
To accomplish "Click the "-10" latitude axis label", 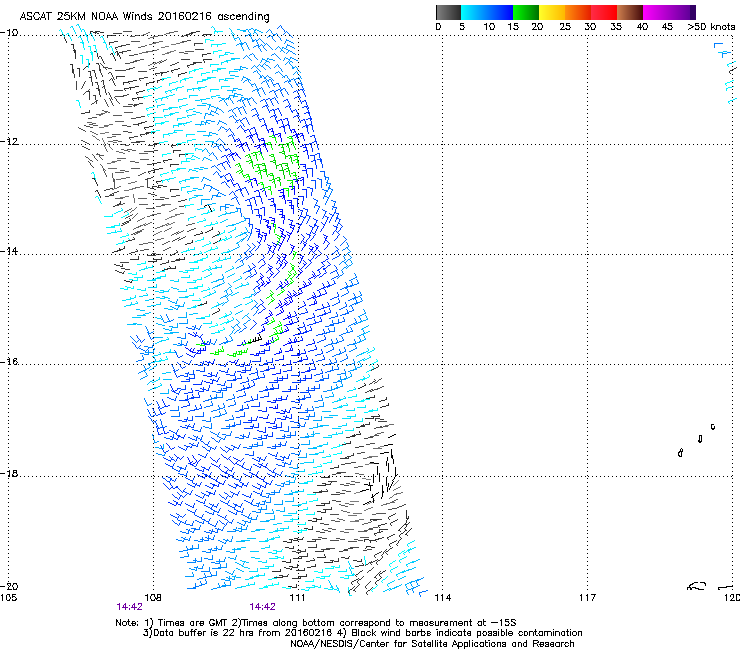I will click(x=9, y=33).
